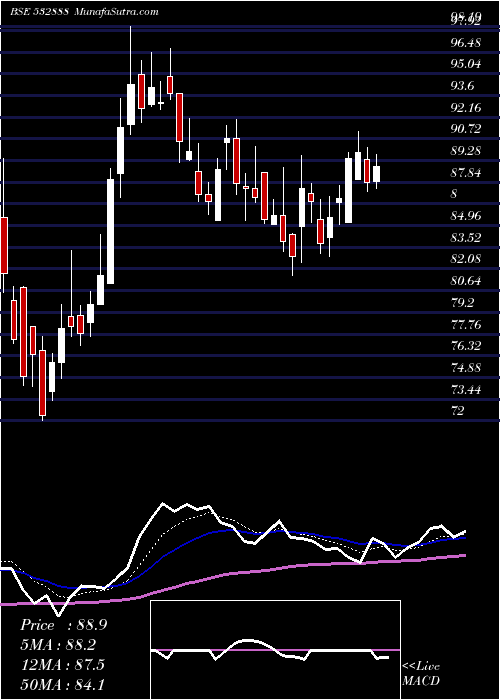Select the 76.32 price axis label
Screen dimensions: 500x700
point(466,346)
